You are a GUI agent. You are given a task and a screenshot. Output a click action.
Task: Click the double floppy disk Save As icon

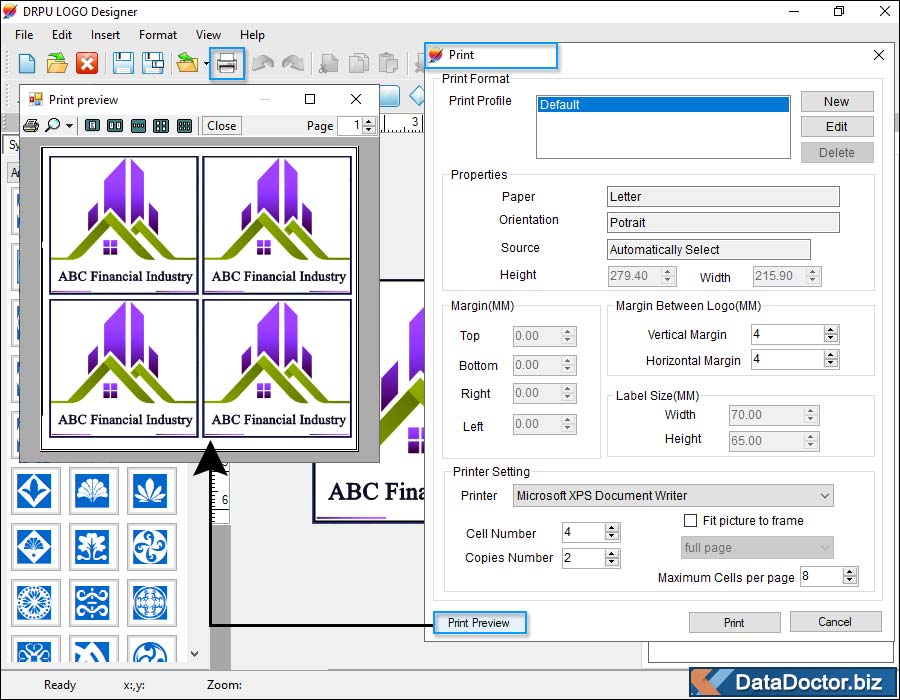[x=153, y=63]
